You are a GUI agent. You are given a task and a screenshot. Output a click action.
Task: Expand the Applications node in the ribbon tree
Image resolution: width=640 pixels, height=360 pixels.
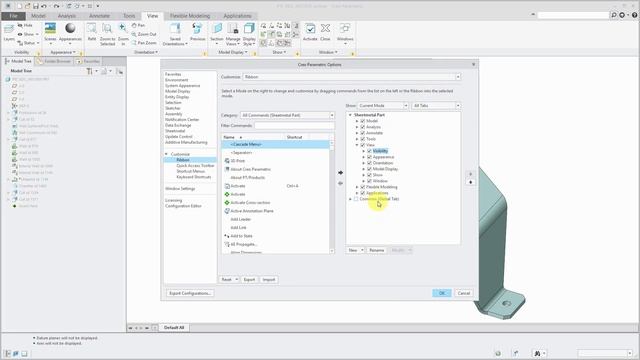(x=357, y=193)
